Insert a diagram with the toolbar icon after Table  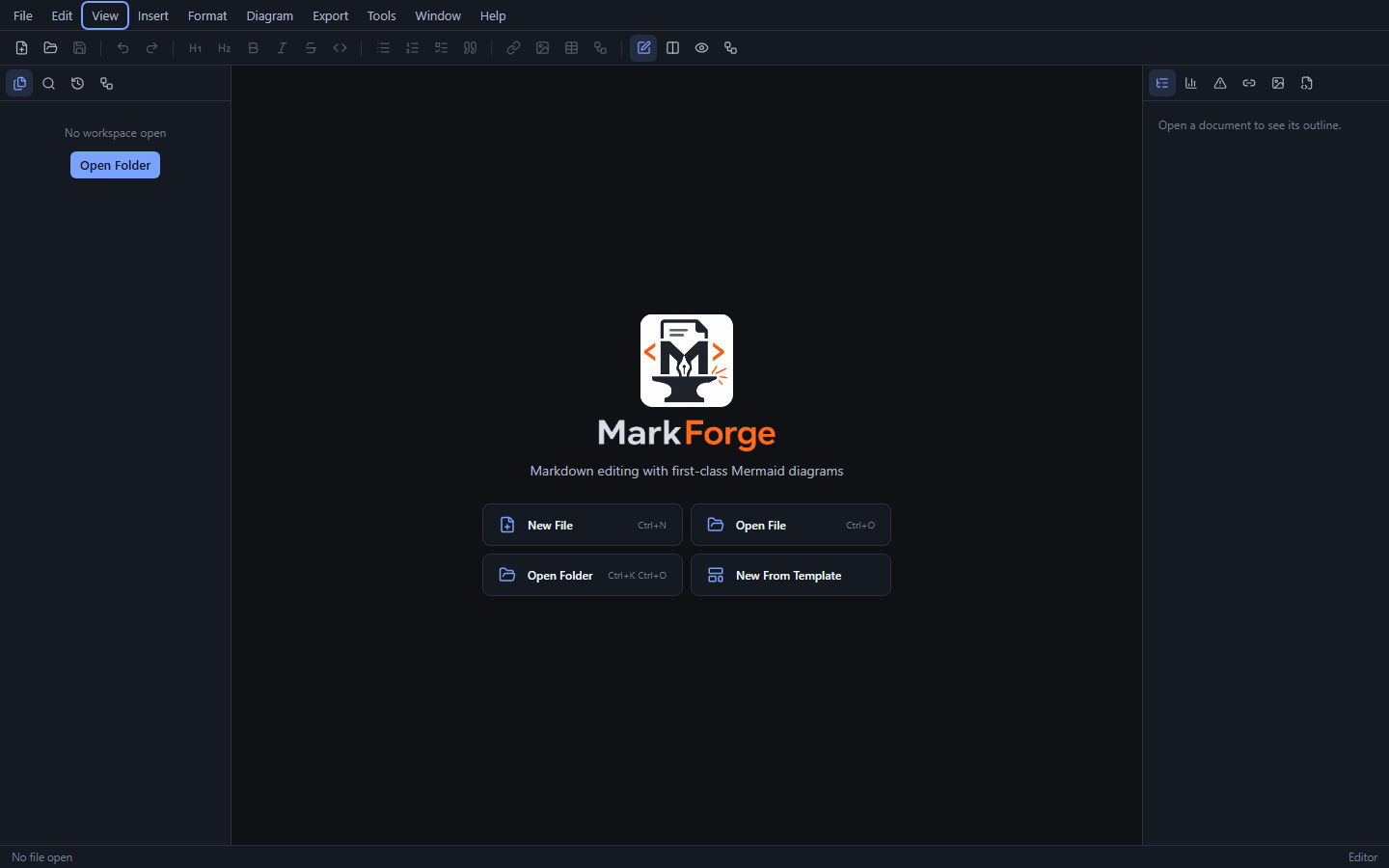[600, 48]
